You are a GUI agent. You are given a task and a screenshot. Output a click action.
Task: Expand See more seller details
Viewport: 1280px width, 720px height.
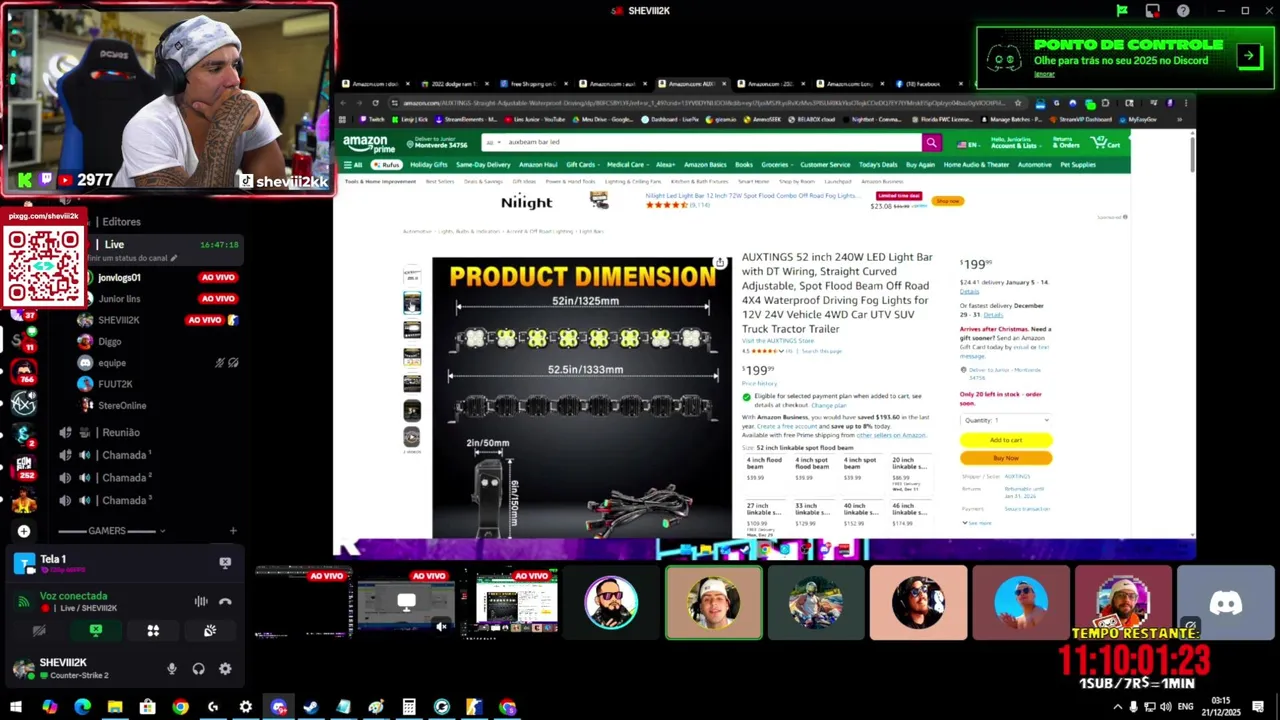pyautogui.click(x=977, y=523)
